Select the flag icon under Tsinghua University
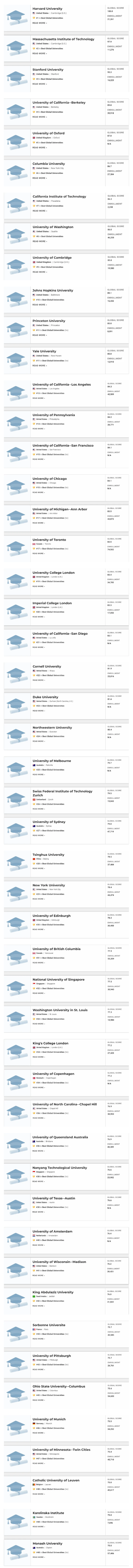The image size is (133, 1568). click(x=34, y=859)
